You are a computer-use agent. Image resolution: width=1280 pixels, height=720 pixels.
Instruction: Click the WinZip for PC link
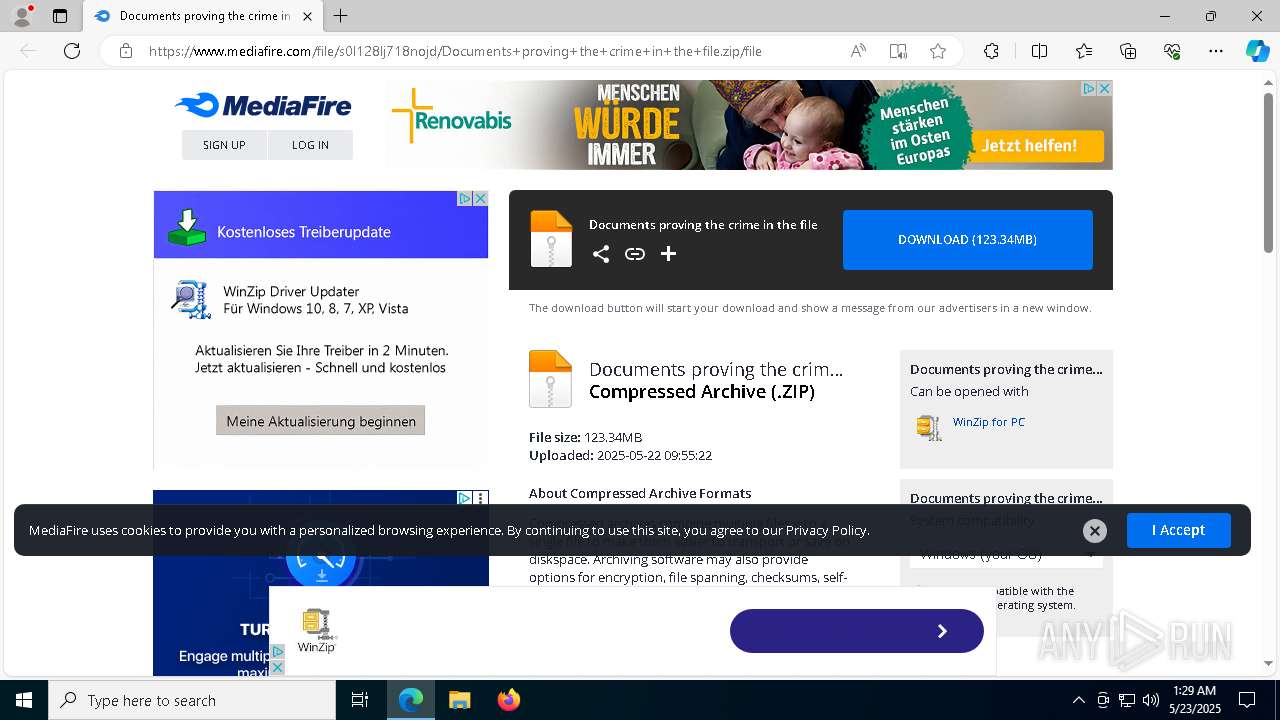(x=989, y=422)
